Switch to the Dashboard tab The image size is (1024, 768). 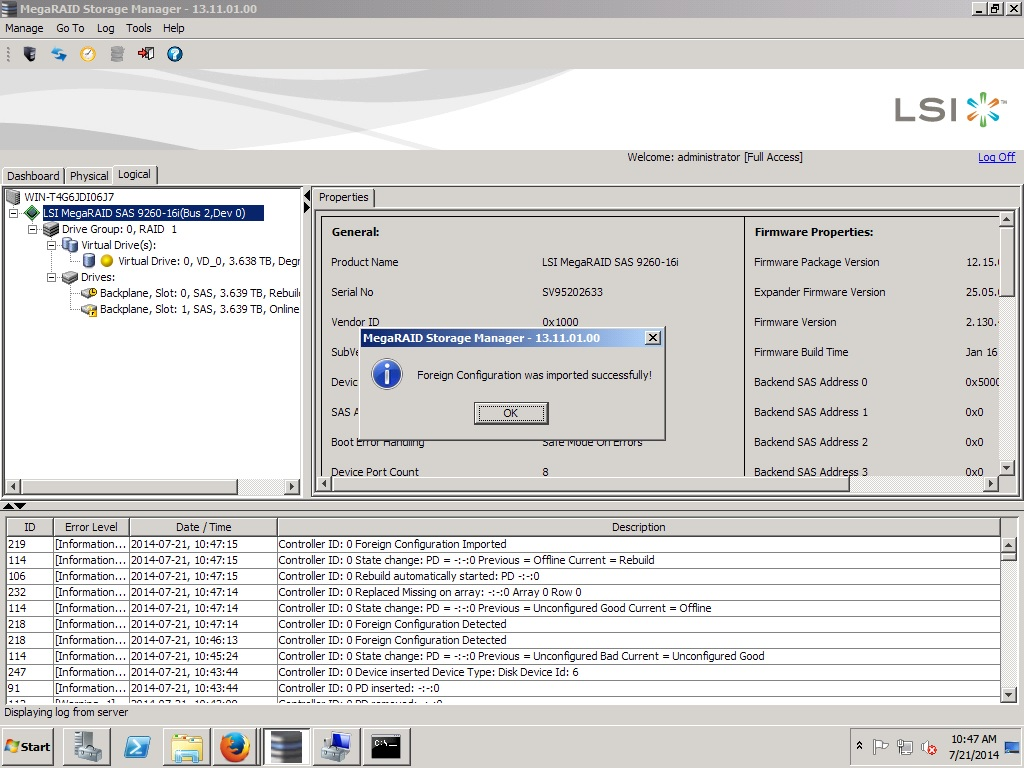click(x=33, y=176)
